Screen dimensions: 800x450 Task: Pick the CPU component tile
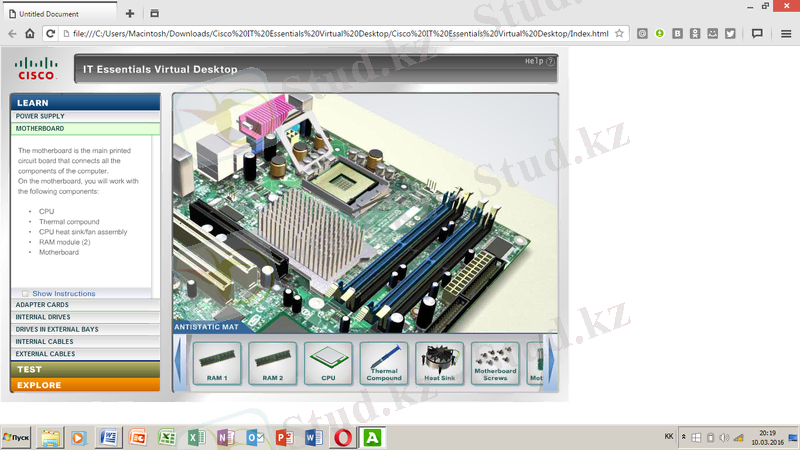(x=328, y=363)
